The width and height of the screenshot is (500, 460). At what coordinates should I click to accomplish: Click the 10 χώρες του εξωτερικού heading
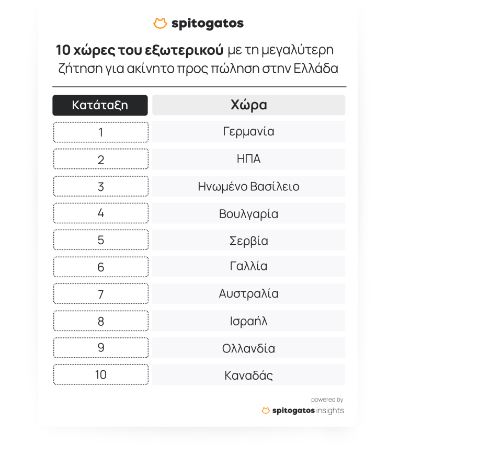click(139, 50)
